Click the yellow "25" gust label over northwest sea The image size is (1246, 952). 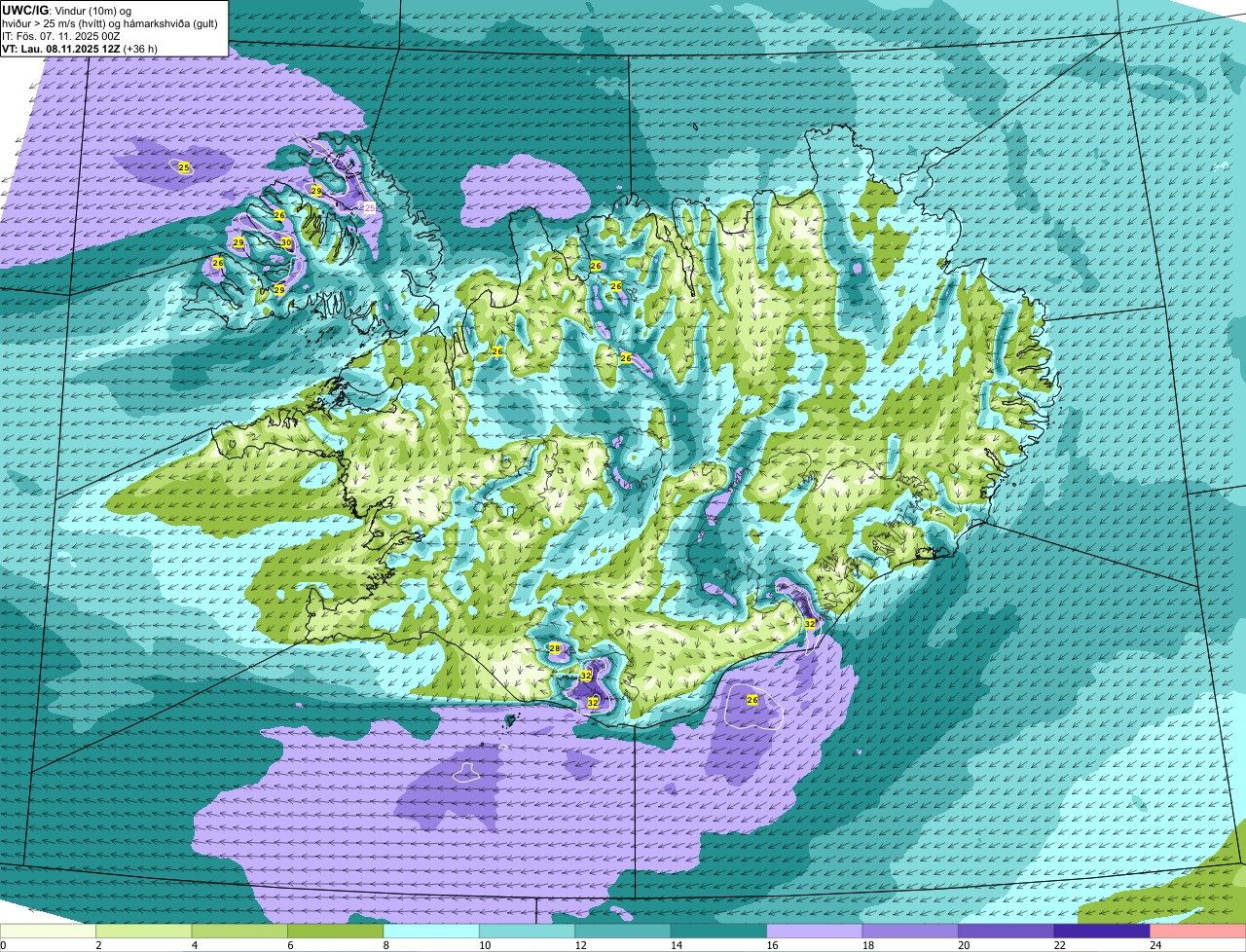pyautogui.click(x=184, y=167)
